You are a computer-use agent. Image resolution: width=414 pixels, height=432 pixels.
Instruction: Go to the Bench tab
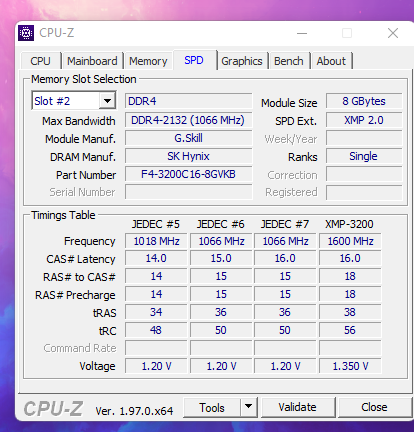click(x=289, y=61)
